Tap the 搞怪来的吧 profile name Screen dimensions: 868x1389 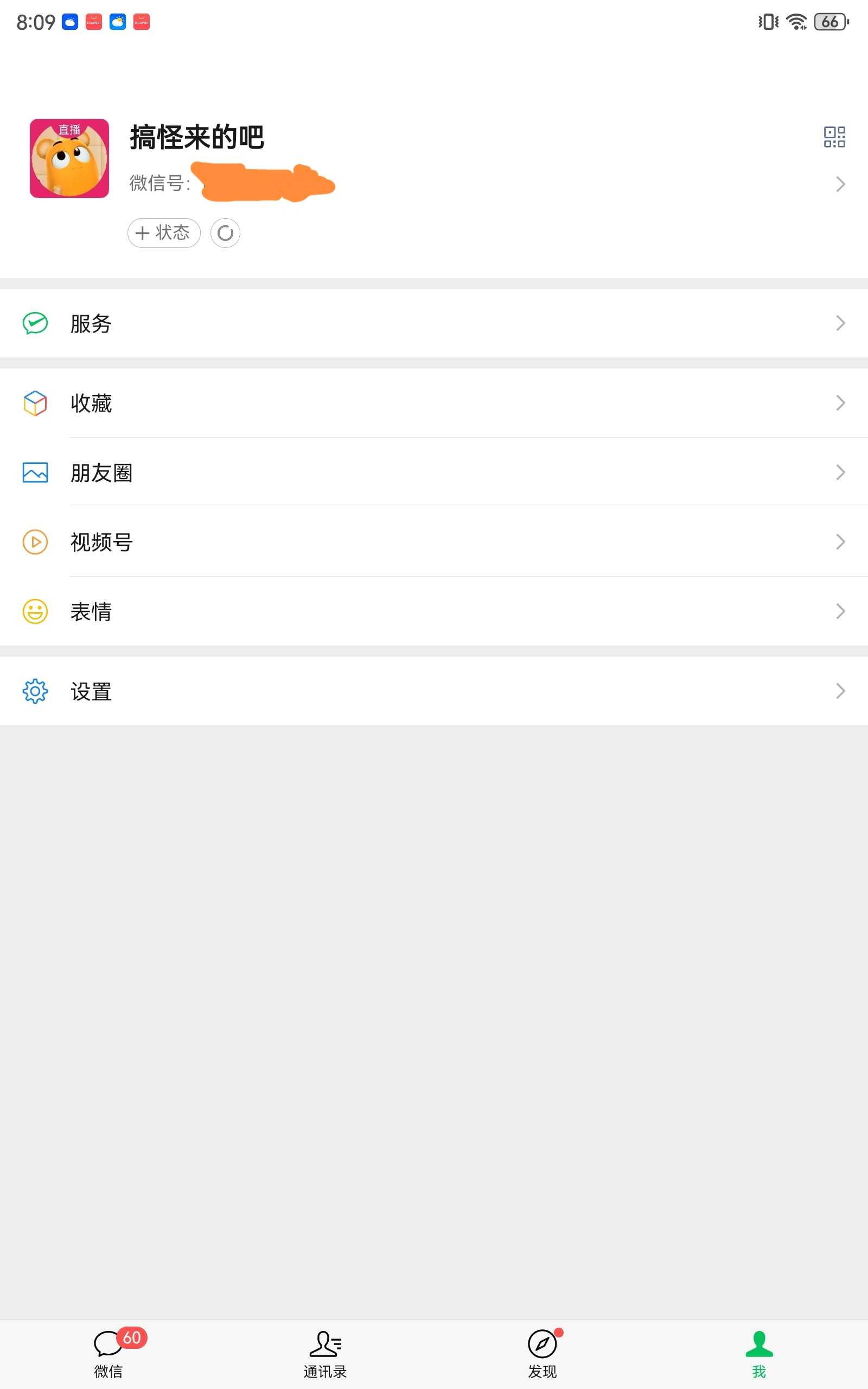tap(196, 138)
